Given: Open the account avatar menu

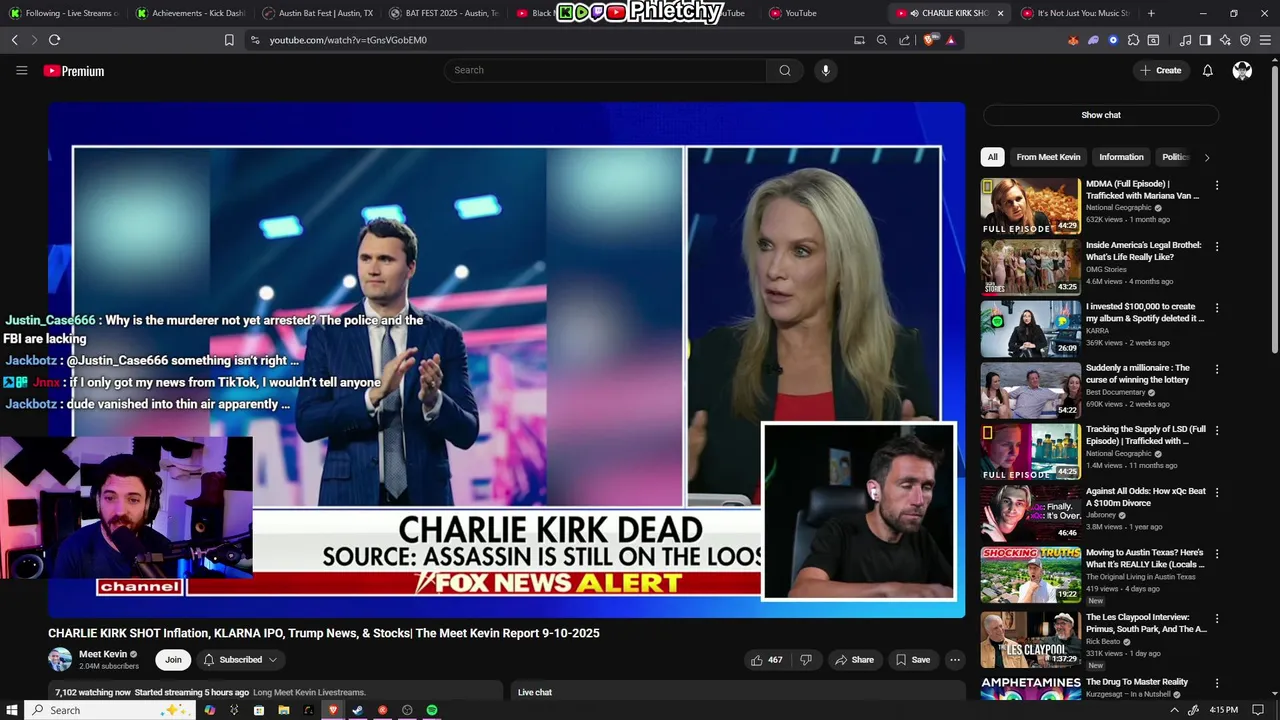Looking at the screenshot, I should 1242,70.
